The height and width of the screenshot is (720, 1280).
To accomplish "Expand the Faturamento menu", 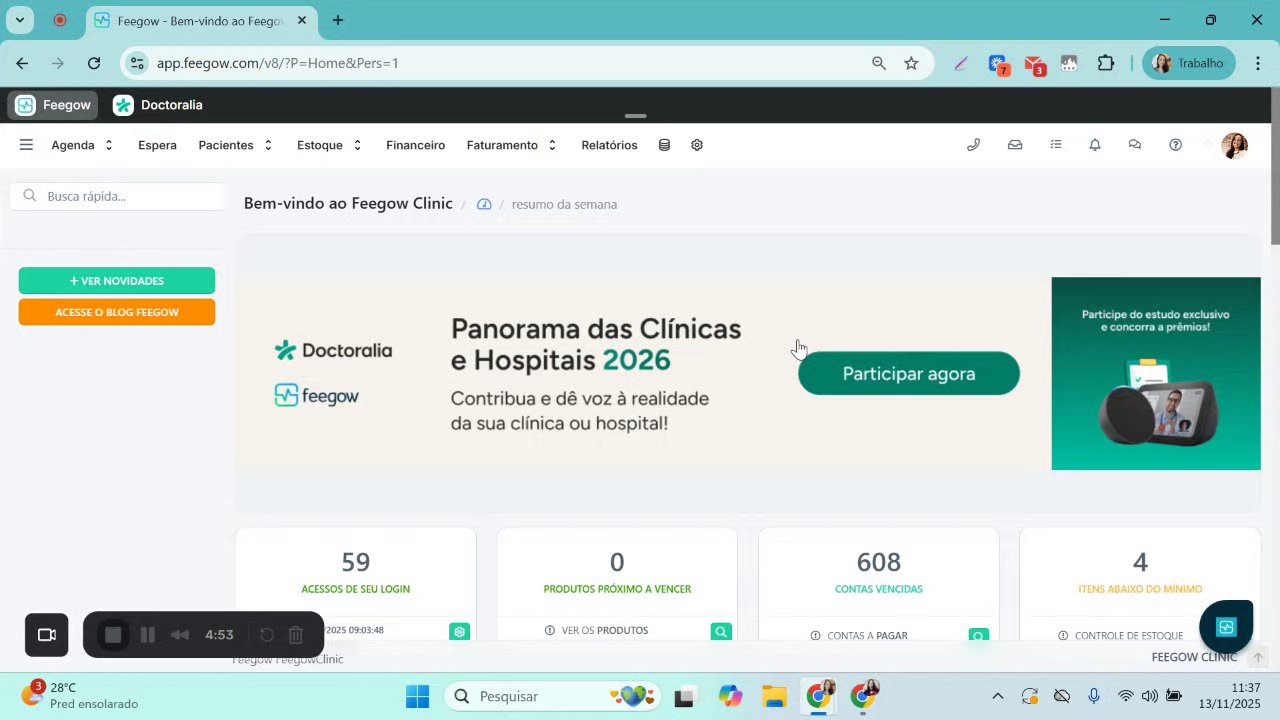I will point(511,145).
